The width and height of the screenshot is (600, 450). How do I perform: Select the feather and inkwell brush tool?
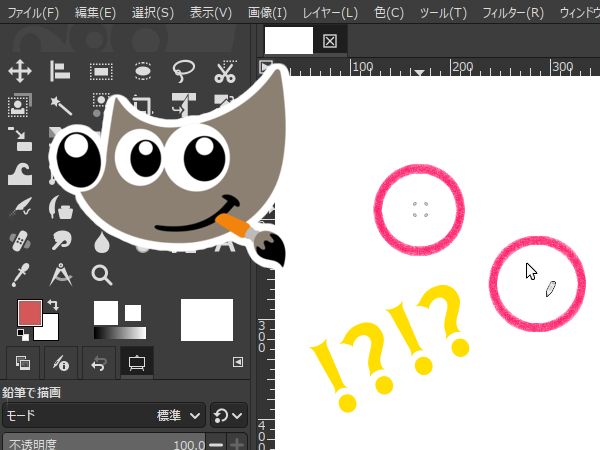[x=61, y=207]
